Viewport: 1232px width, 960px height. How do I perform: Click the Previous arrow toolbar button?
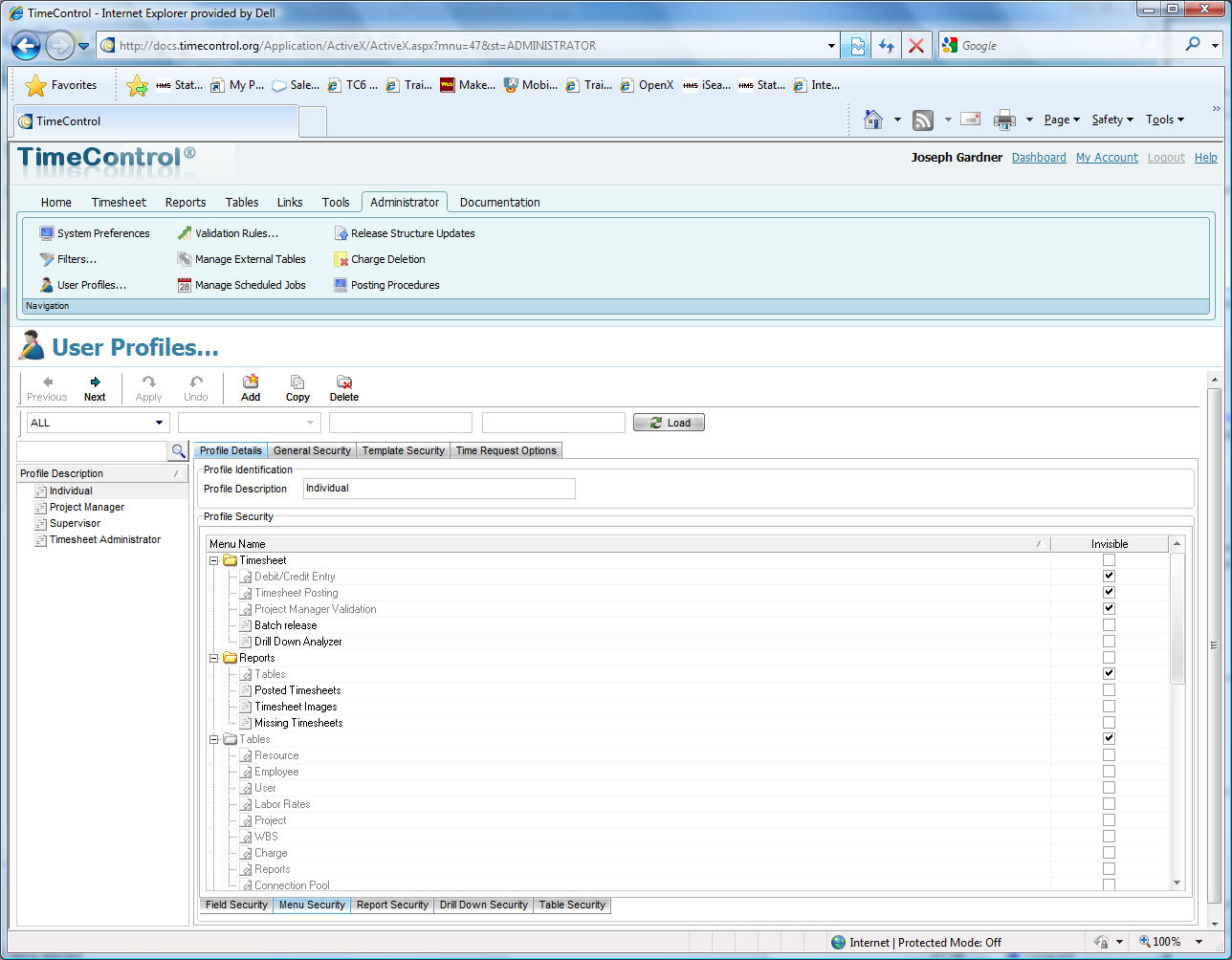(x=47, y=388)
